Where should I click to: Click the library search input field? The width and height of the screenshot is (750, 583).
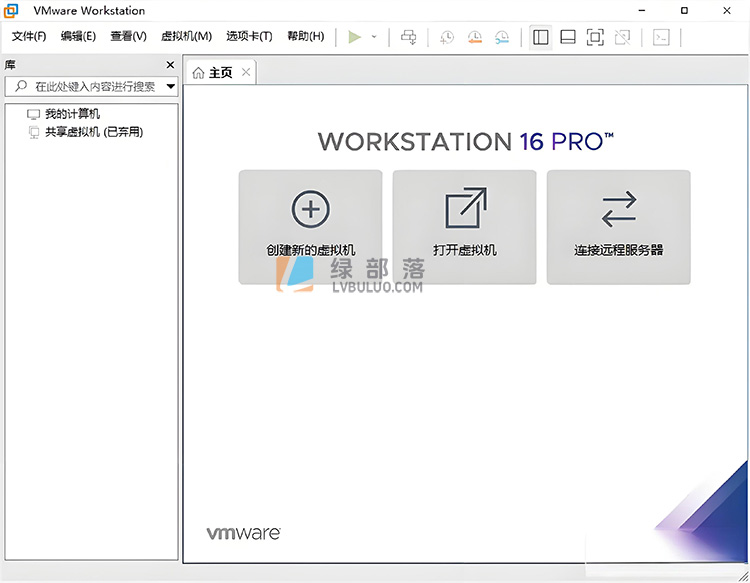pyautogui.click(x=91, y=87)
